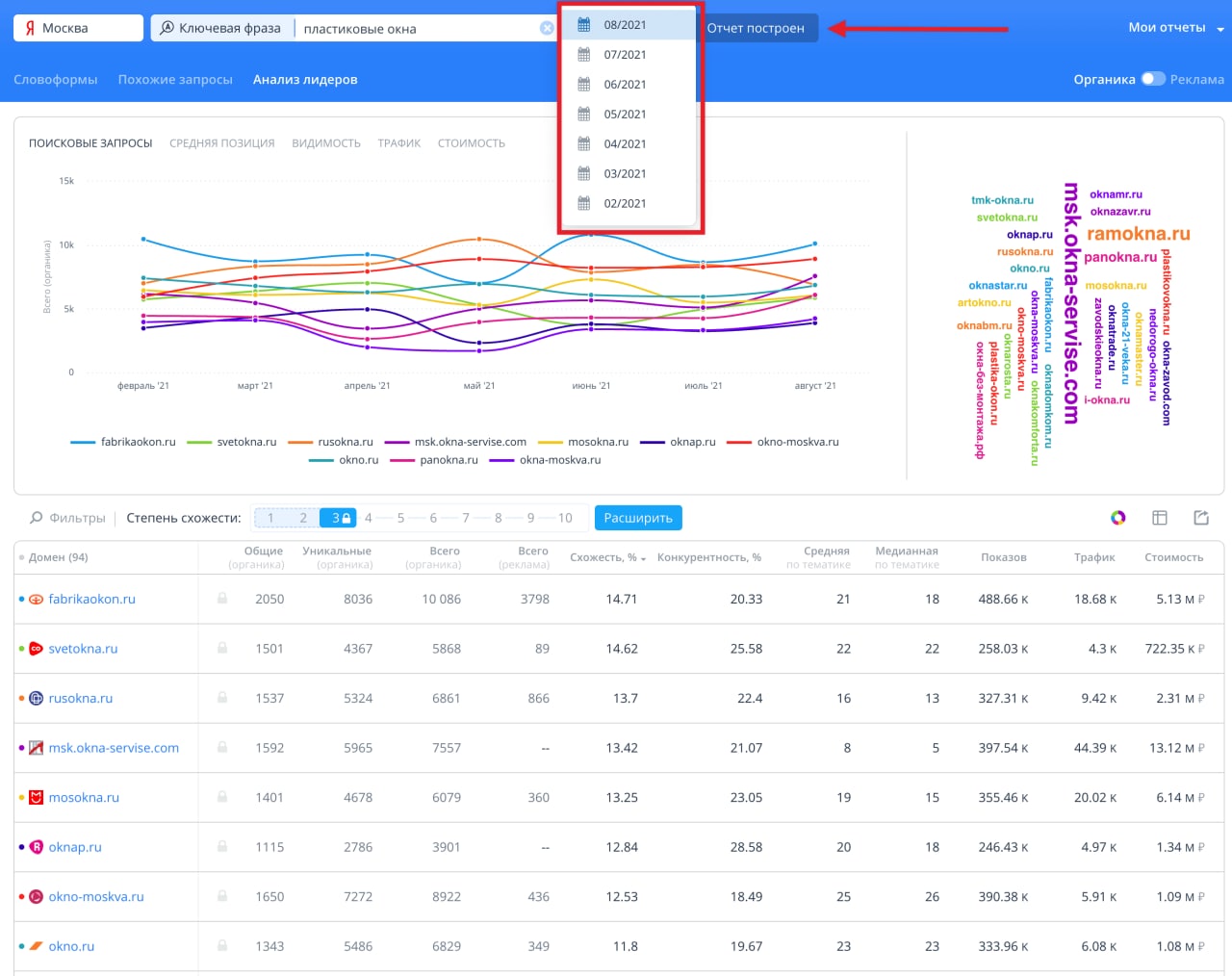Image resolution: width=1232 pixels, height=976 pixels.
Task: Open the oknap.ru link in the table
Action: pyautogui.click(x=75, y=847)
